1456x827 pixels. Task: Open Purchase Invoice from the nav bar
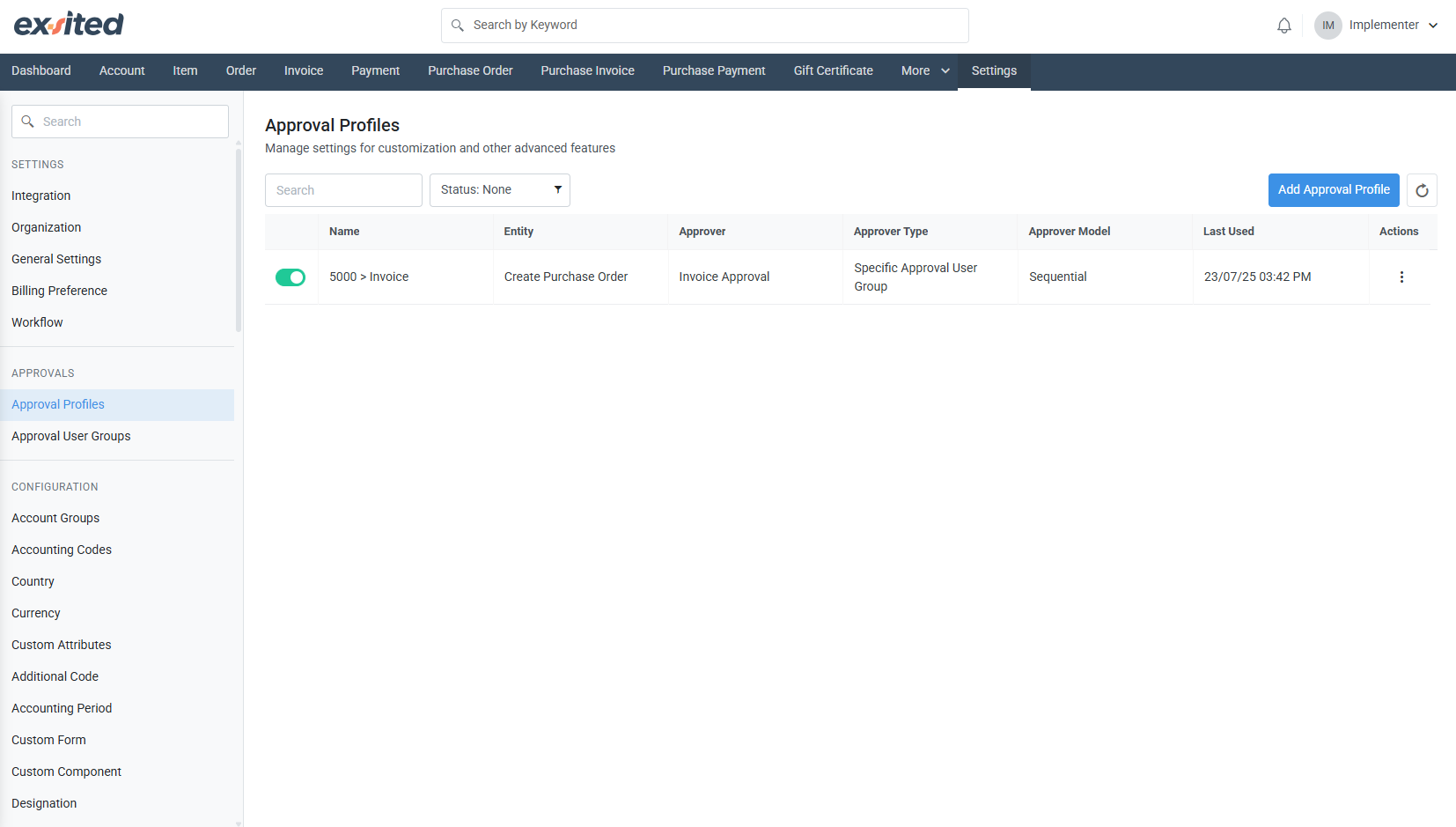tap(588, 71)
